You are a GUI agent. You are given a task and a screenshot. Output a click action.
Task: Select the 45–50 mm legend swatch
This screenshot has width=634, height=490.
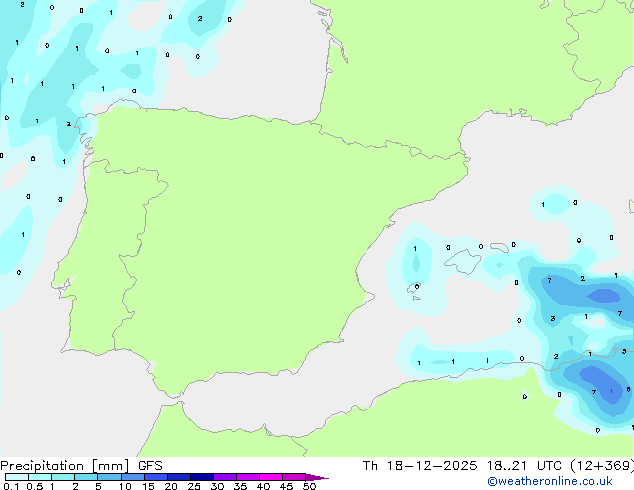pos(294,477)
